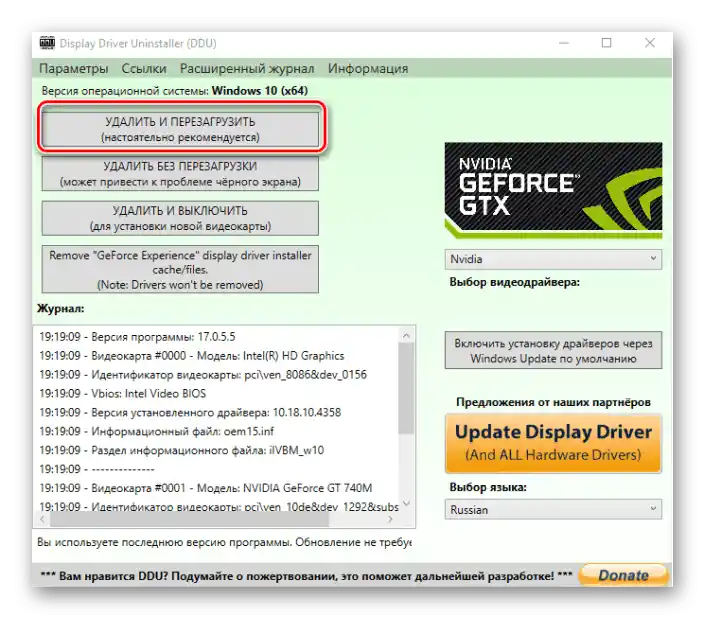
Task: Select log line 'Раздел информационного файла: iIVBM_w10'
Action: (182, 450)
